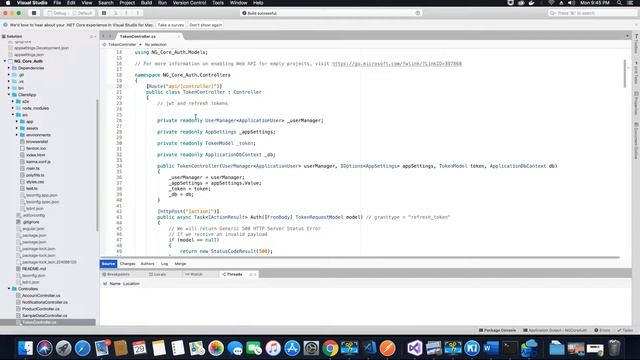
Task: Show the Errors pad
Action: (x=602, y=330)
